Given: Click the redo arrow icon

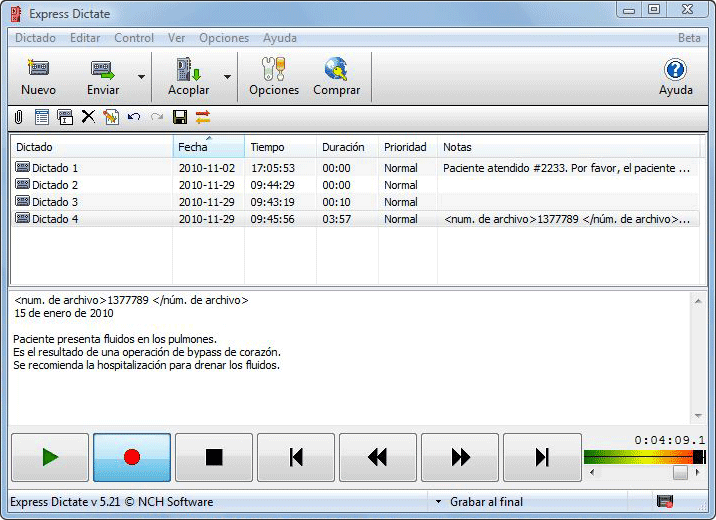Looking at the screenshot, I should [157, 117].
